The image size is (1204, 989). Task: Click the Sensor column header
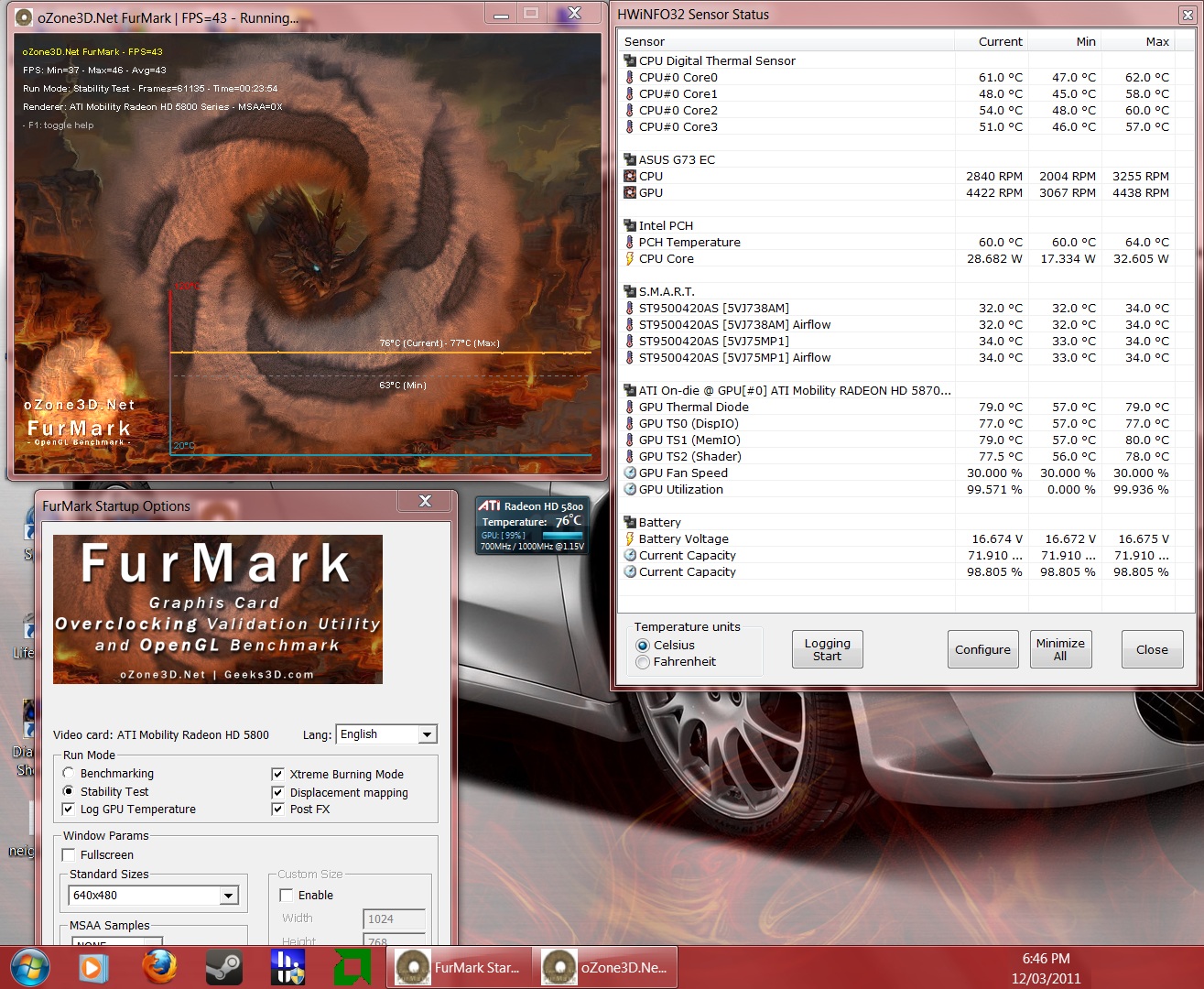786,41
